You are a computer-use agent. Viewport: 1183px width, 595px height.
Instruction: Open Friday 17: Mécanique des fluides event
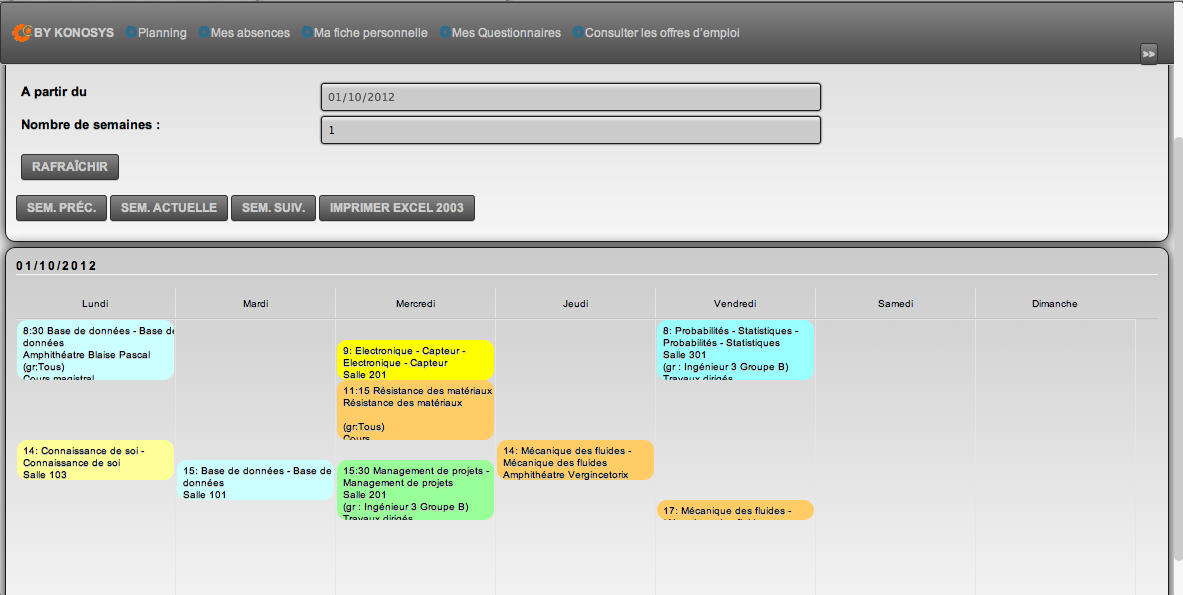[736, 510]
